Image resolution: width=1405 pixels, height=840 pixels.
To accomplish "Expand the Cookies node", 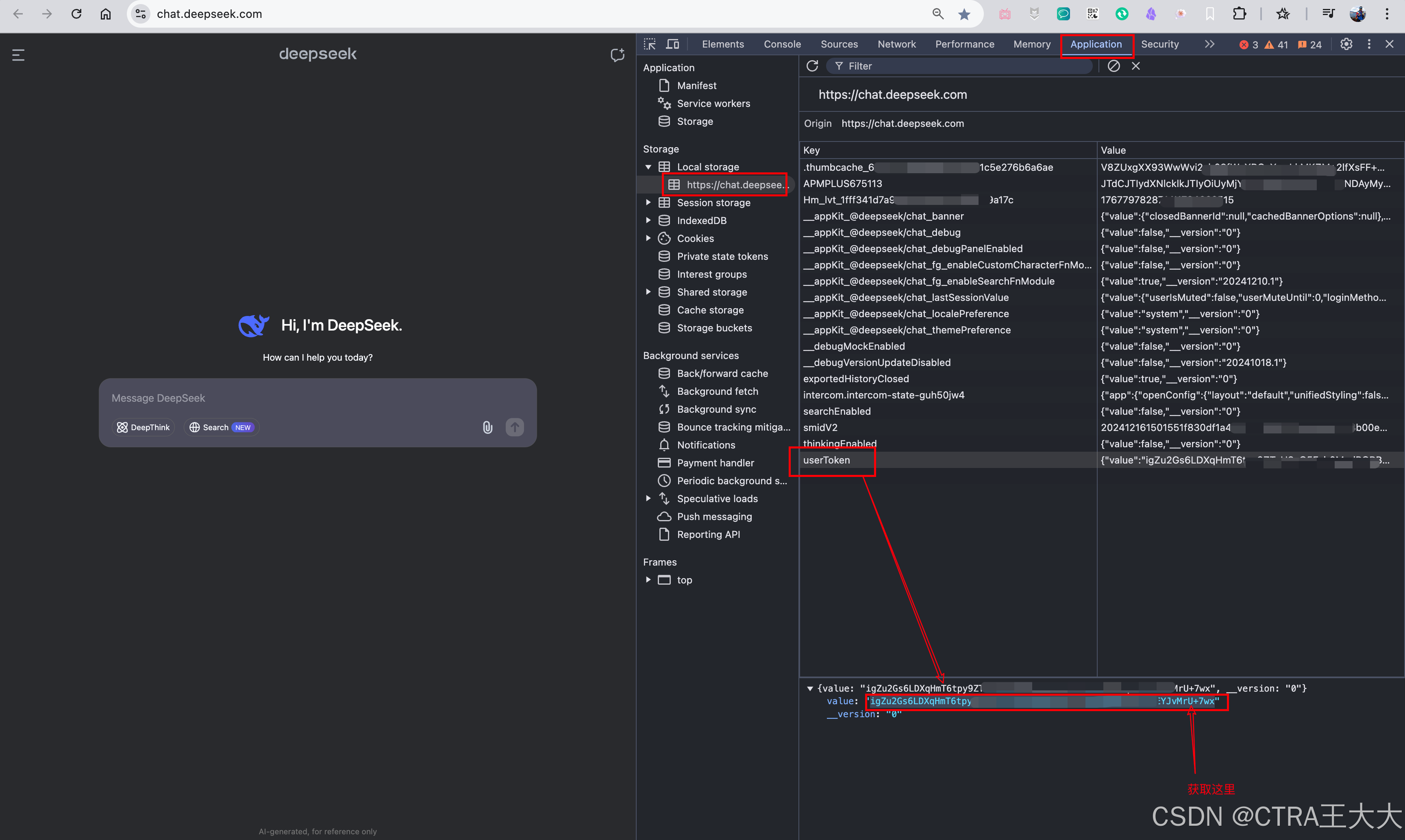I will pyautogui.click(x=648, y=238).
